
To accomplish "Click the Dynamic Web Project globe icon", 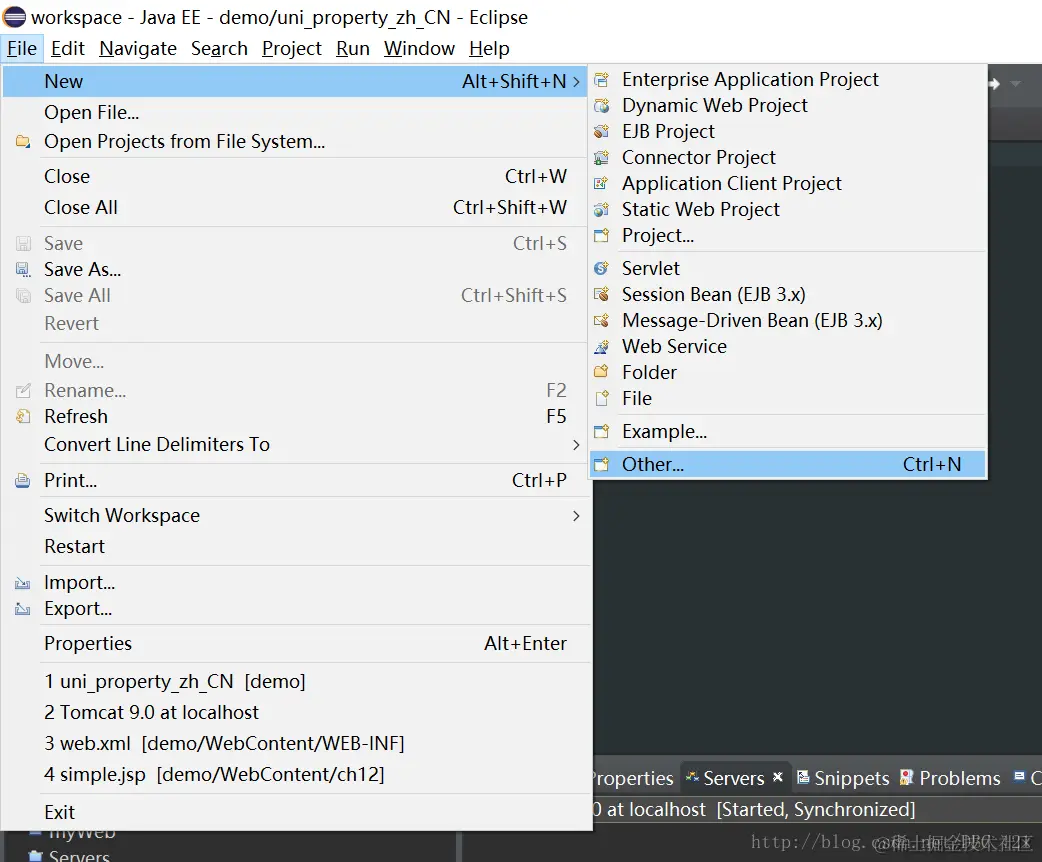I will point(601,106).
